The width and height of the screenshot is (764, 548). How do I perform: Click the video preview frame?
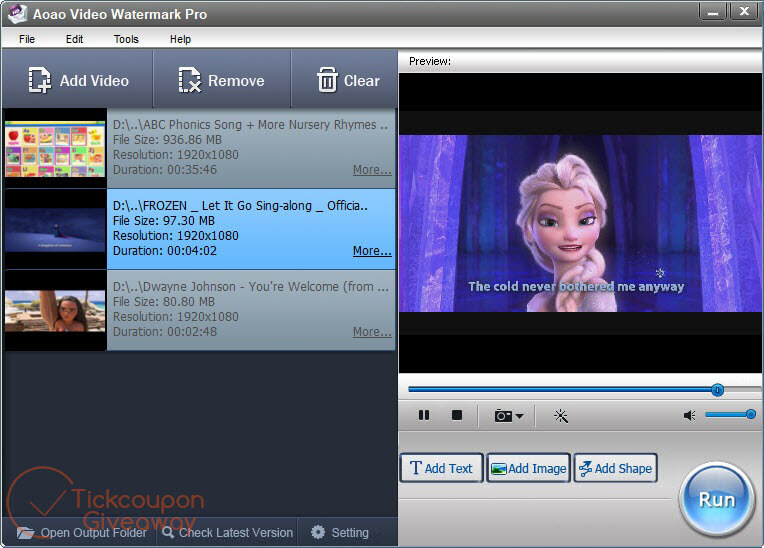click(x=580, y=223)
